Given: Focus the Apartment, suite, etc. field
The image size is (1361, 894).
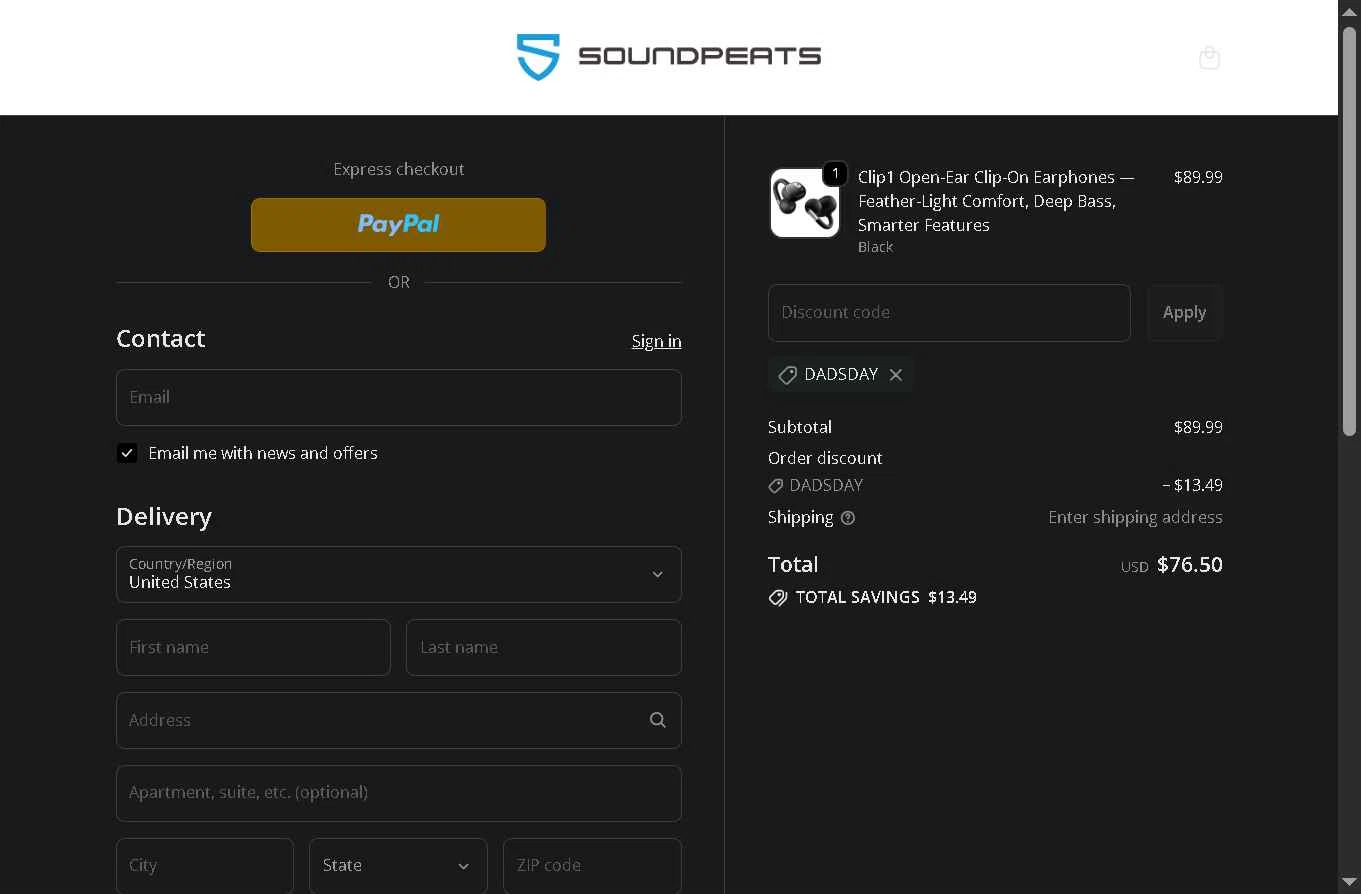Looking at the screenshot, I should pos(399,793).
